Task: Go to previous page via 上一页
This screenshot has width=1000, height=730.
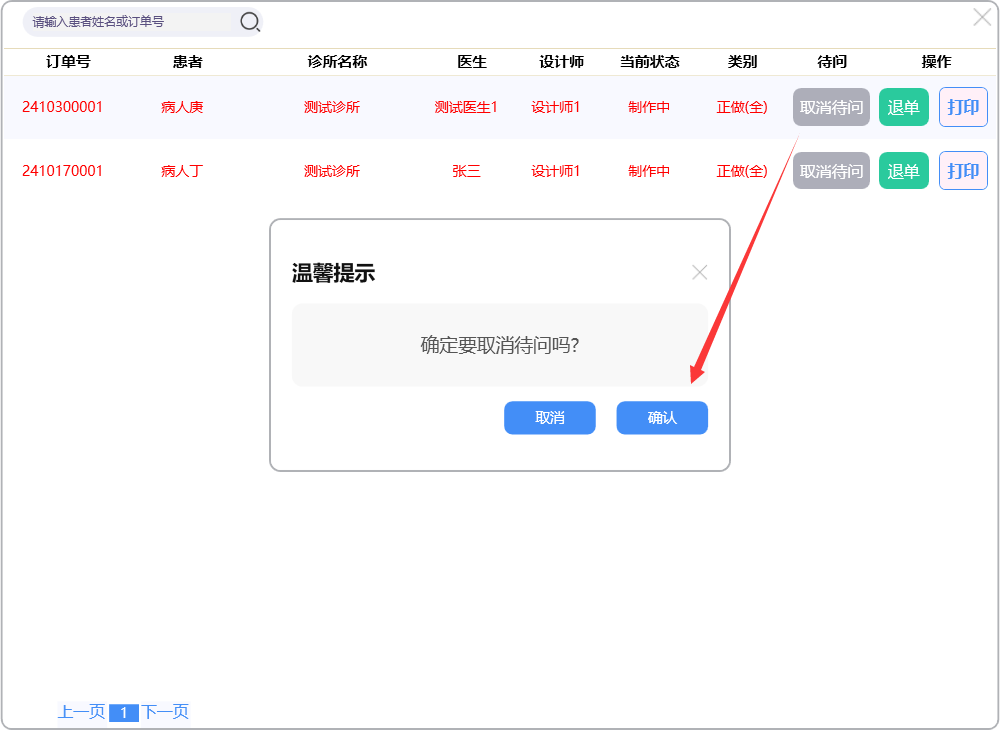Action: click(x=81, y=712)
